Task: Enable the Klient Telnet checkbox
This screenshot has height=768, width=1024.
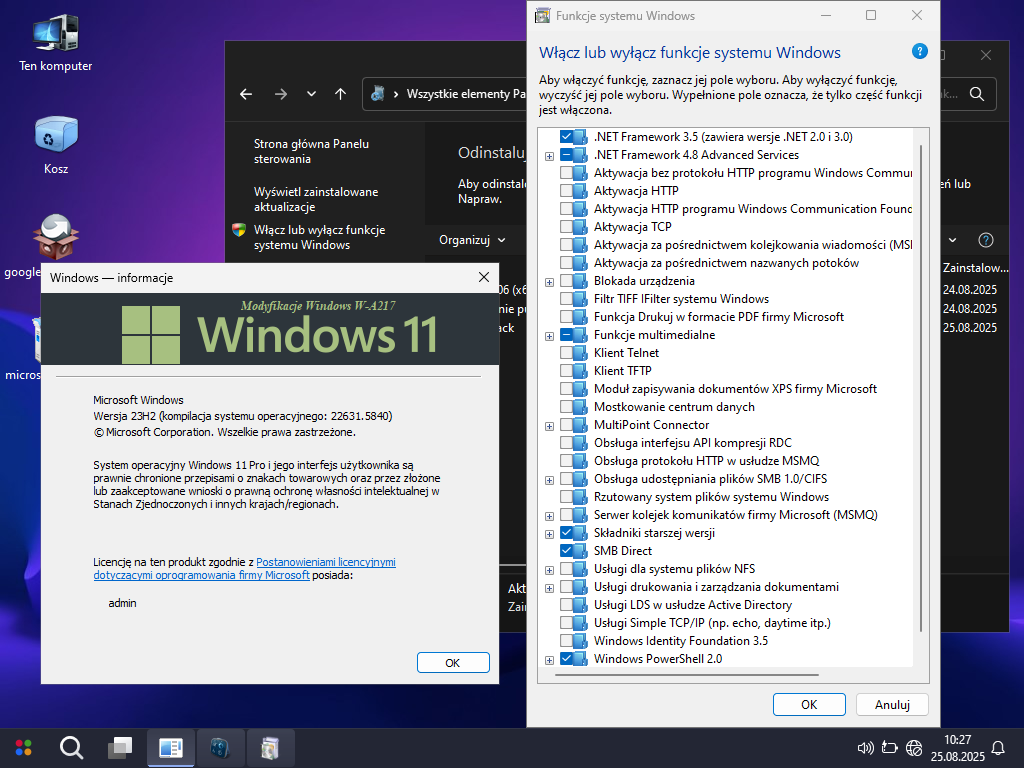Action: pyautogui.click(x=567, y=353)
